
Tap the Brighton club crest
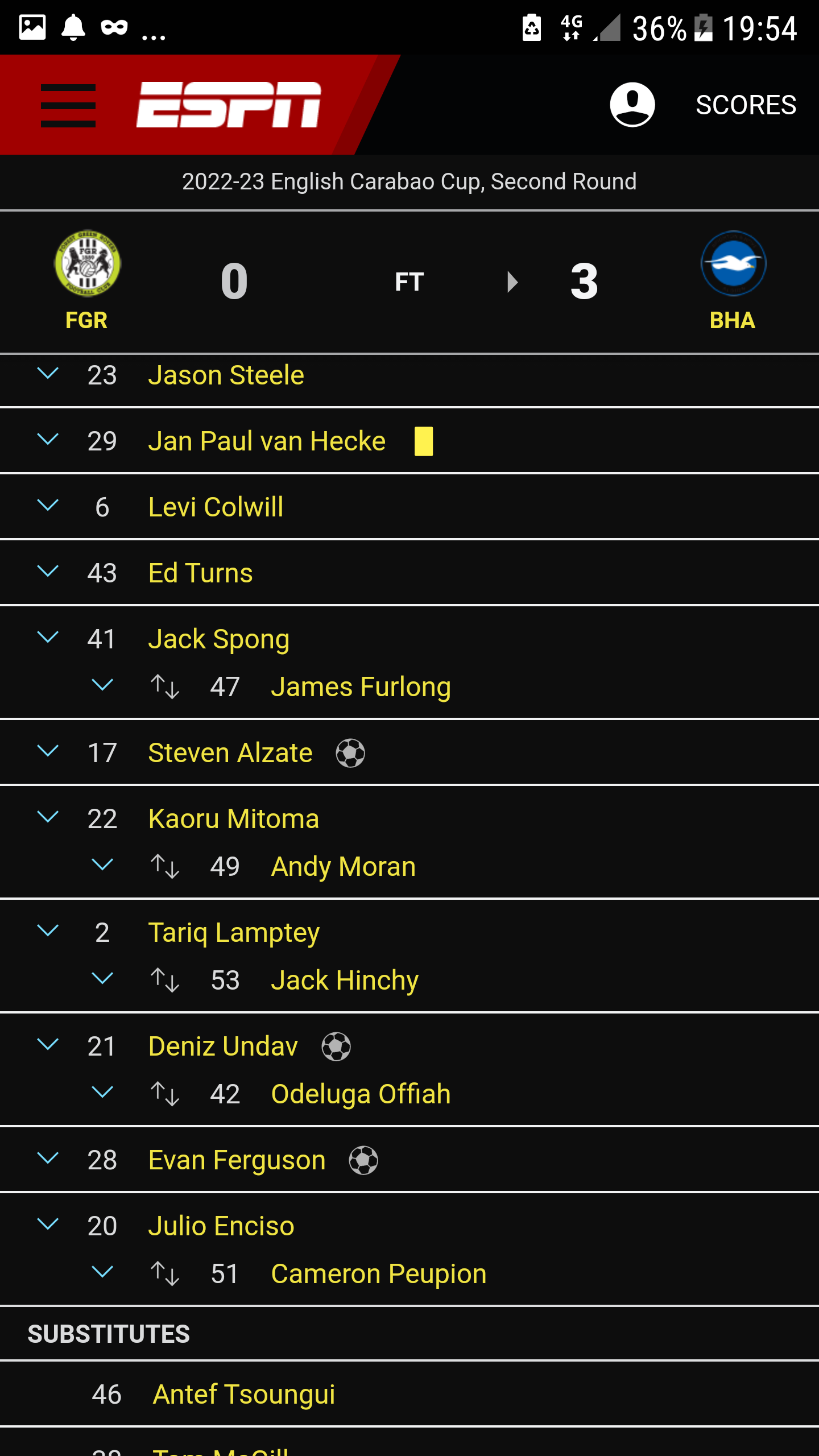[x=733, y=263]
